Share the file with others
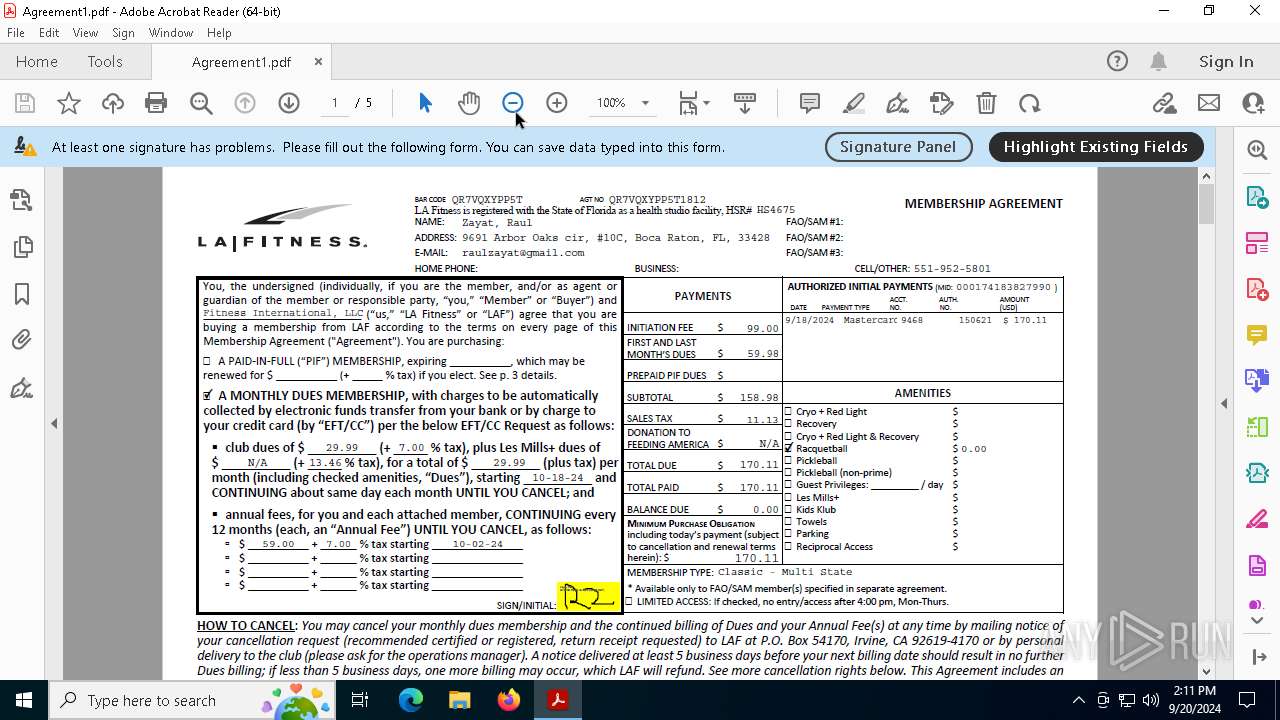This screenshot has width=1280, height=720. pos(1253,103)
